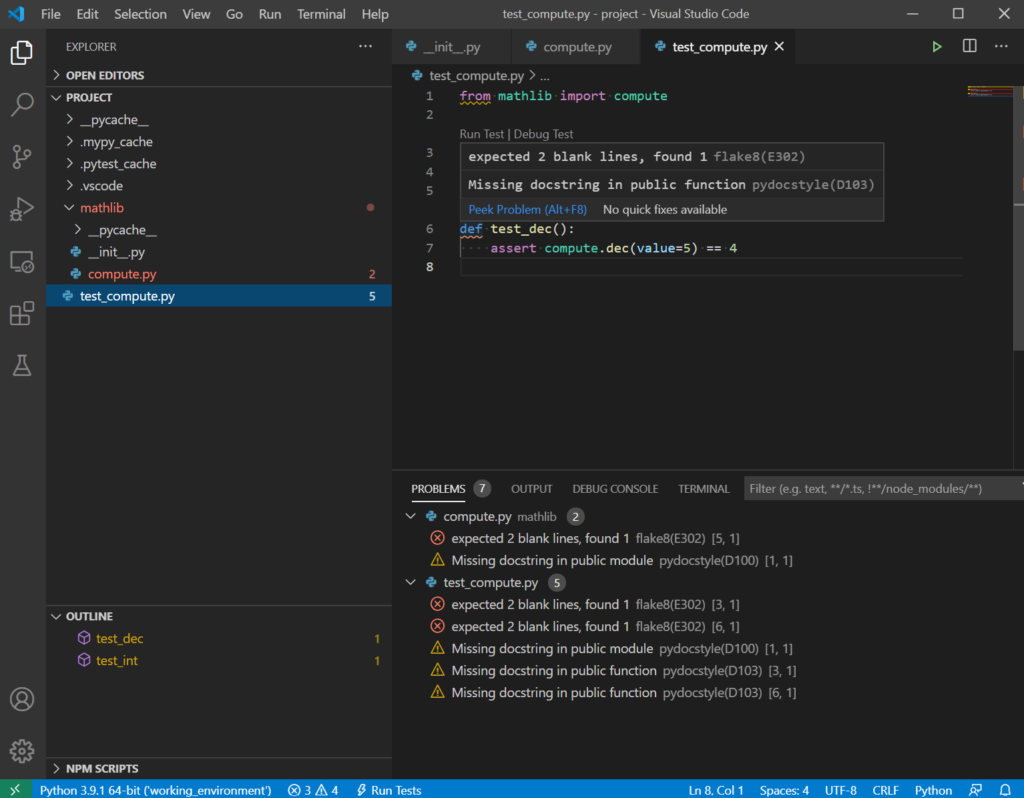Image resolution: width=1024 pixels, height=798 pixels.
Task: Open the Terminal menu
Action: click(x=321, y=14)
